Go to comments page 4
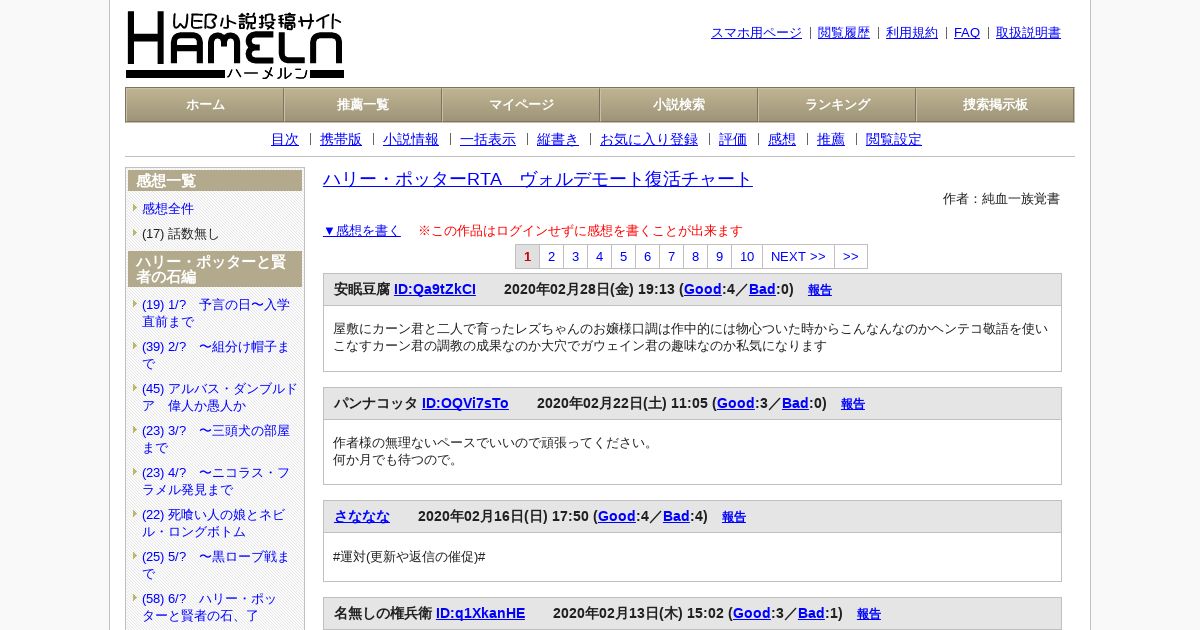Image resolution: width=1200 pixels, height=630 pixels. click(599, 257)
